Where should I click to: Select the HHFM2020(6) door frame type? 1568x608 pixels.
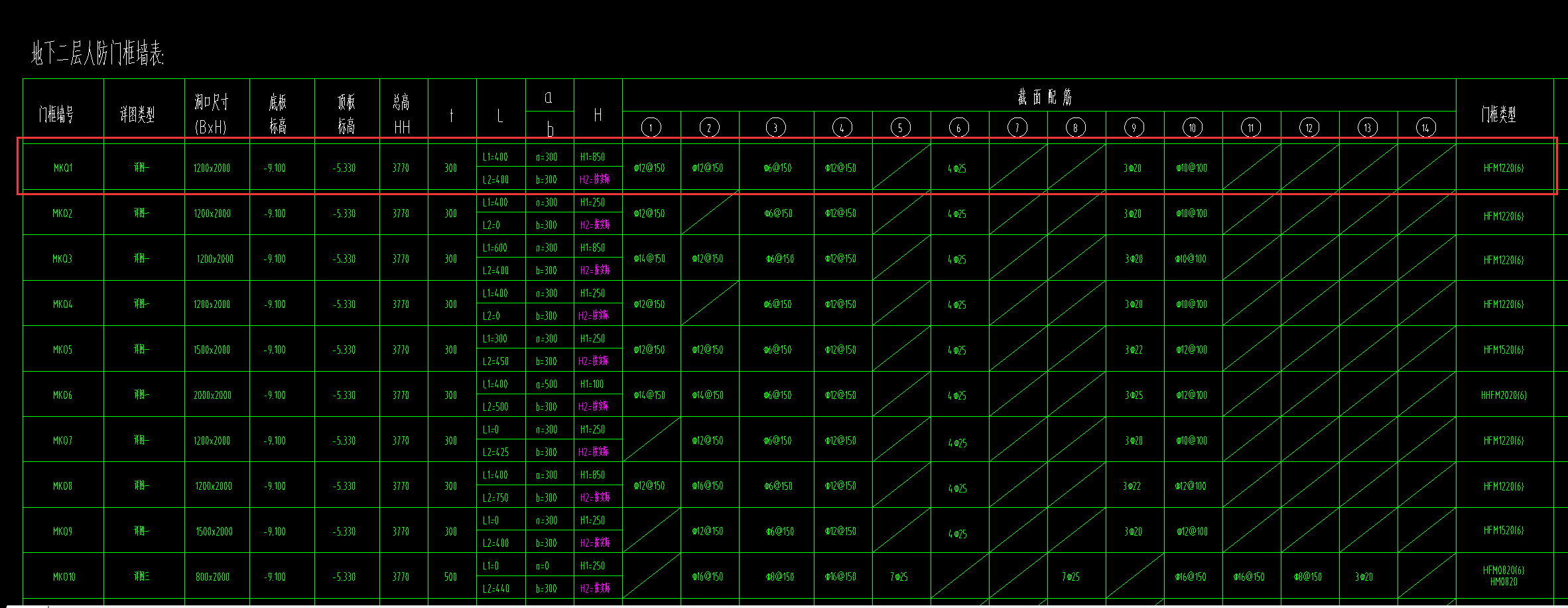click(x=1504, y=395)
